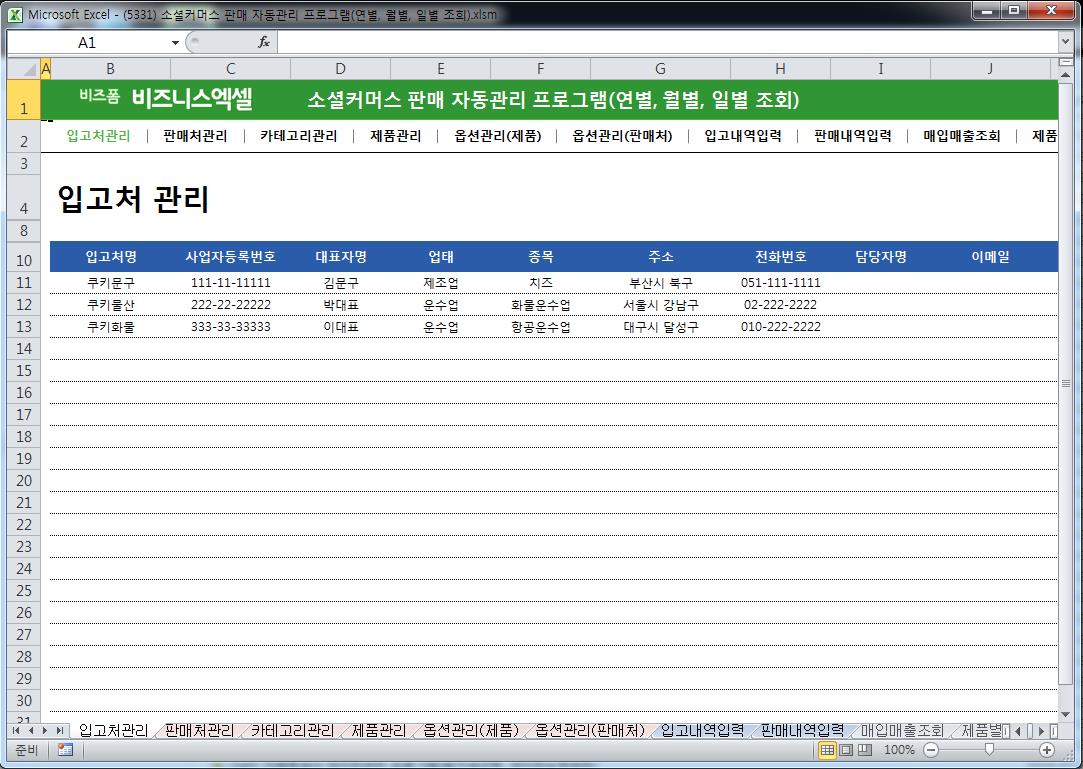Viewport: 1083px width, 769px height.
Task: Click previous sheet tab arrow
Action: click(30, 730)
